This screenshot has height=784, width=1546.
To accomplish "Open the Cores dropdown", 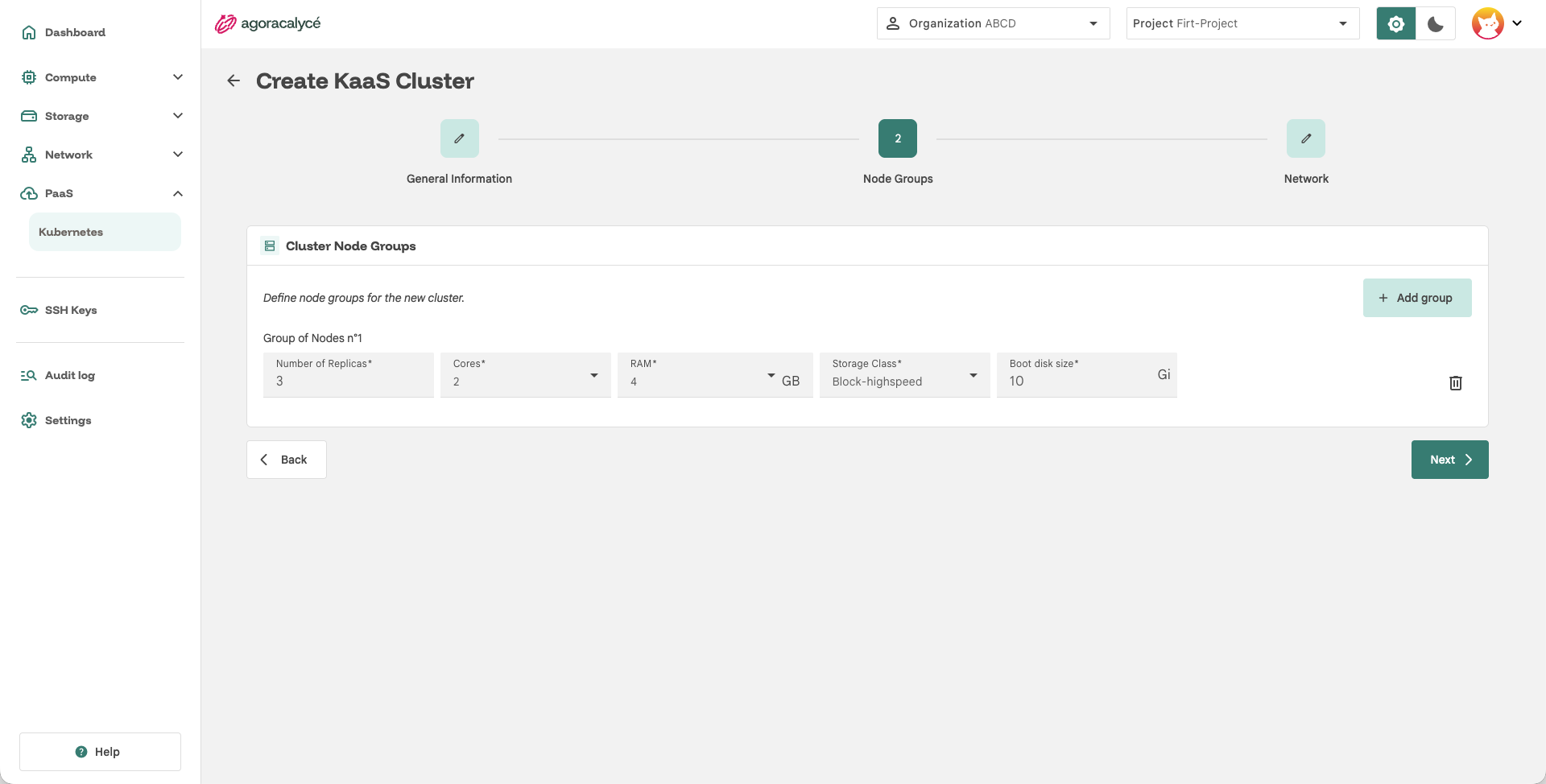I will click(526, 375).
